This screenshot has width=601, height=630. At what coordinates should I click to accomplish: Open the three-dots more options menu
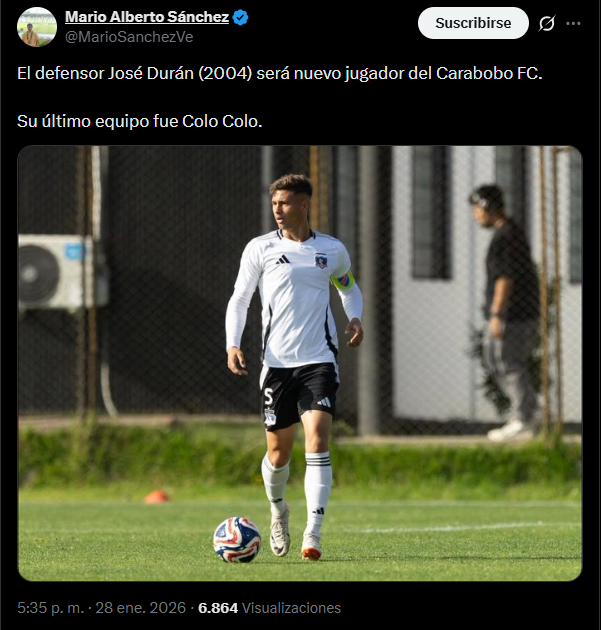pyautogui.click(x=573, y=23)
